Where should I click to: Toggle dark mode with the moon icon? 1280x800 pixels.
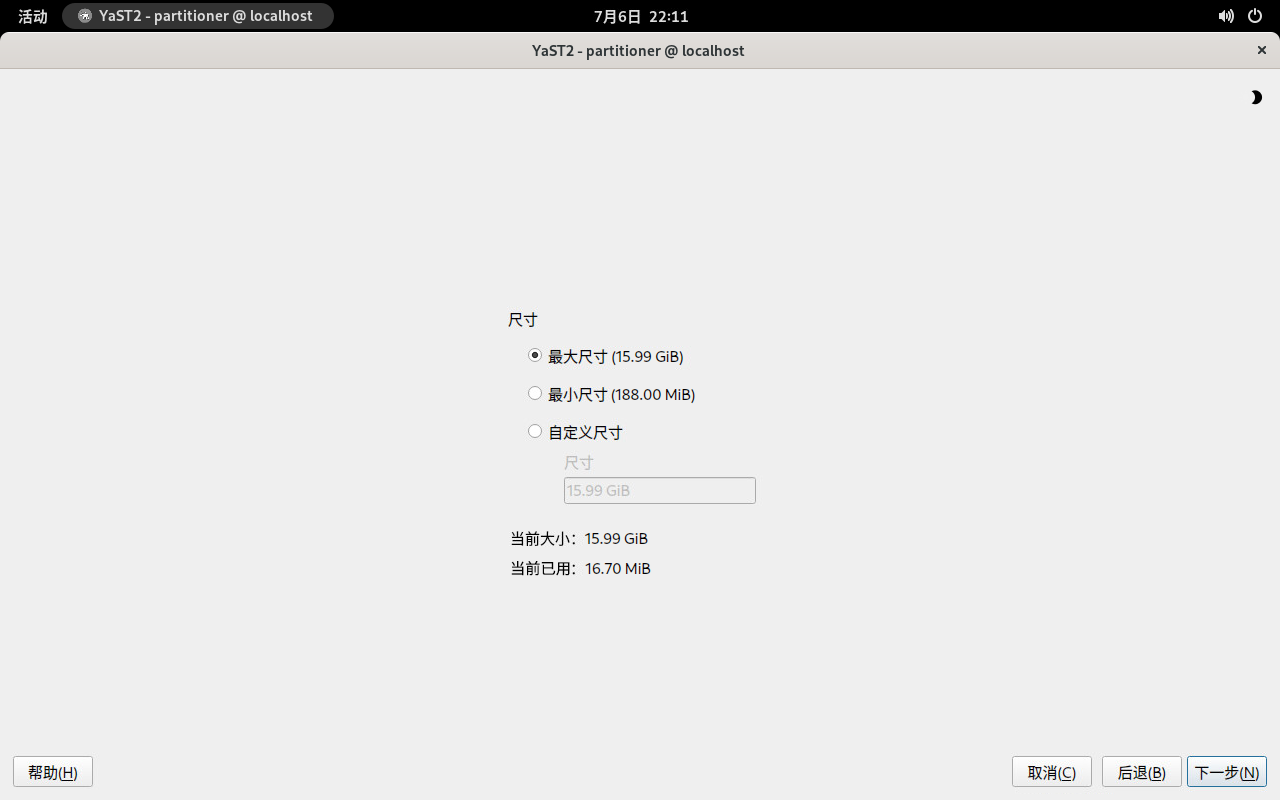point(1256,97)
